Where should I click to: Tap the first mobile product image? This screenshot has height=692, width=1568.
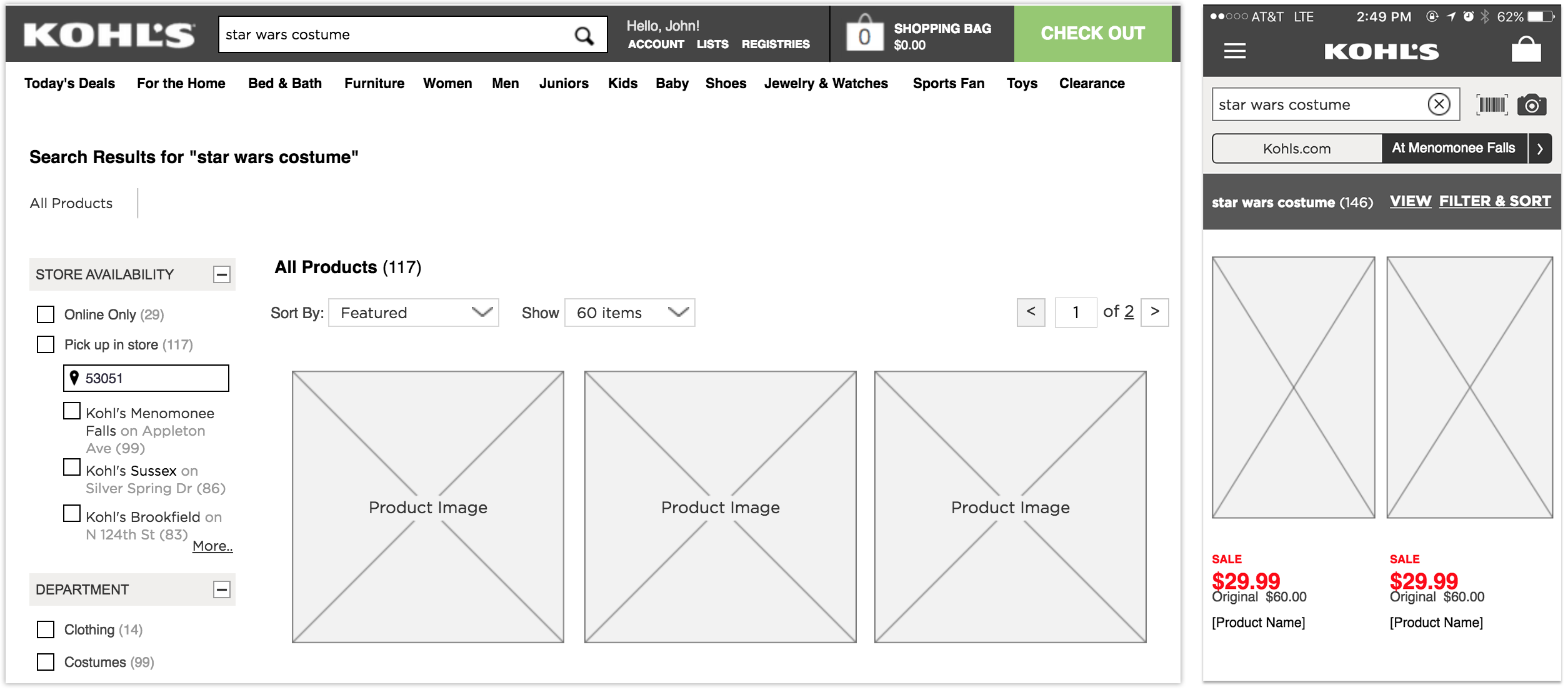1294,388
